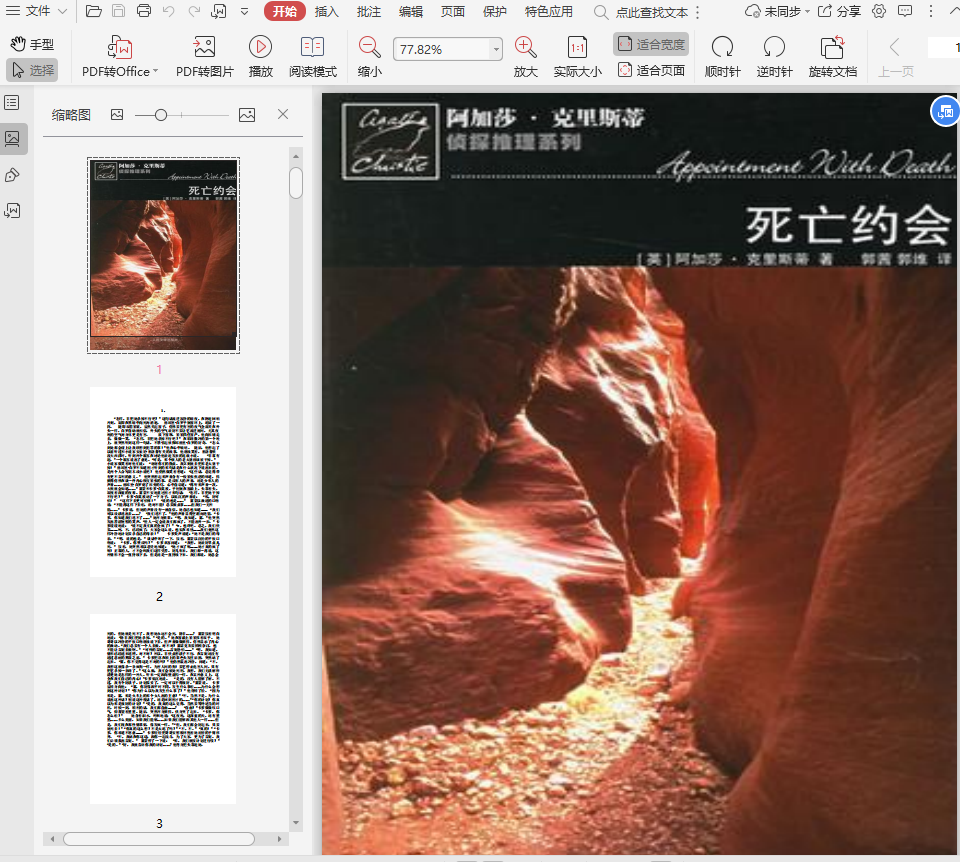Select page 2 thumbnail

163,482
